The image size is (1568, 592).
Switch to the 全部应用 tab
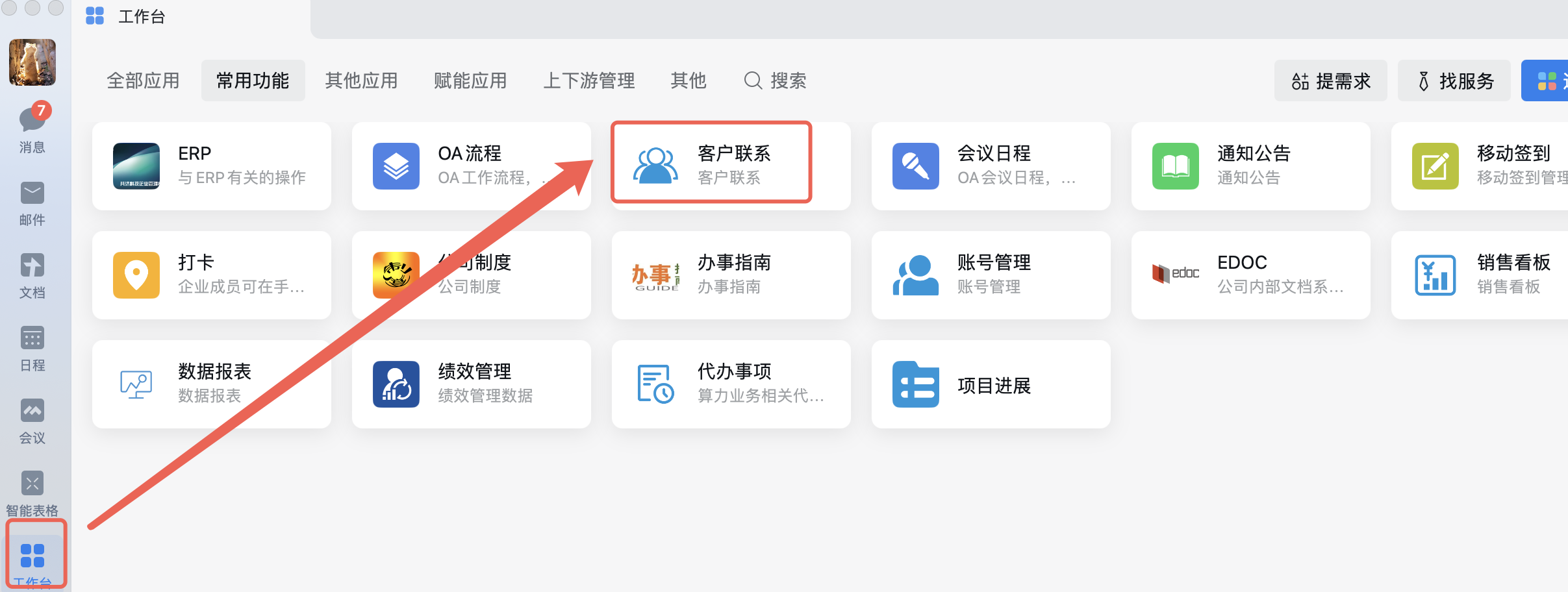coord(143,80)
